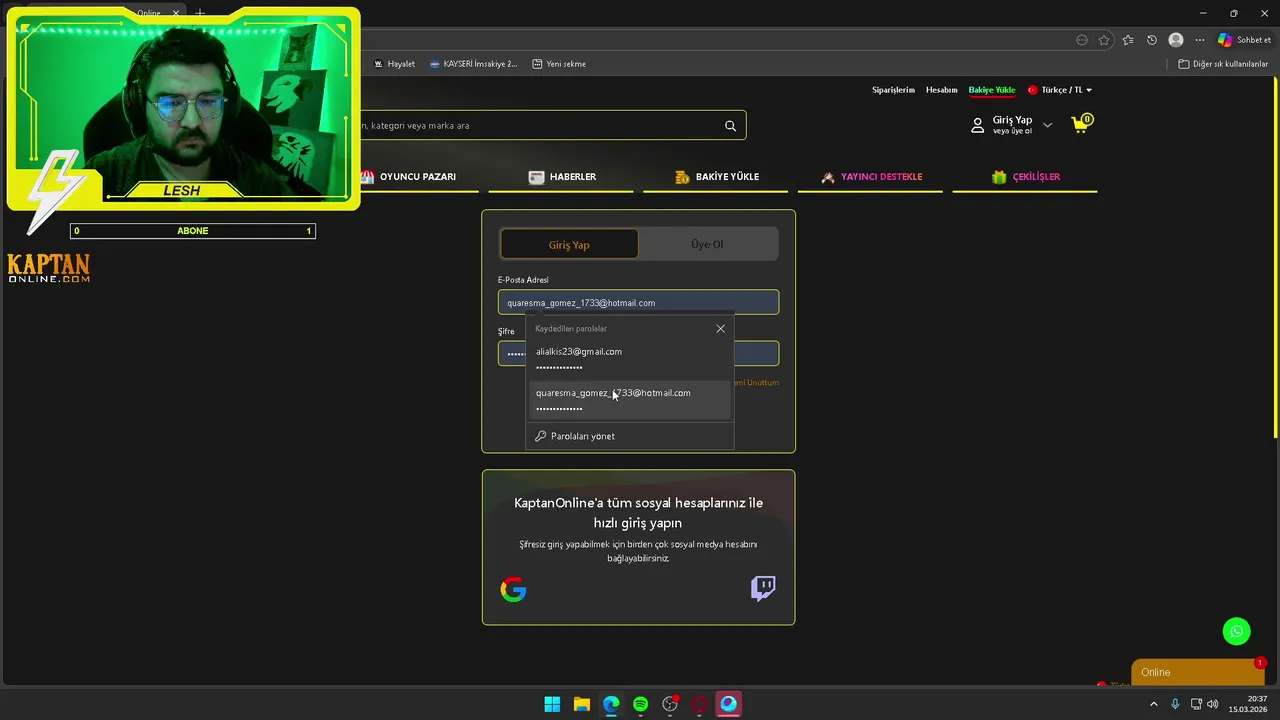Click the microphone icon in system tray
Viewport: 1280px width, 720px height.
1175,704
